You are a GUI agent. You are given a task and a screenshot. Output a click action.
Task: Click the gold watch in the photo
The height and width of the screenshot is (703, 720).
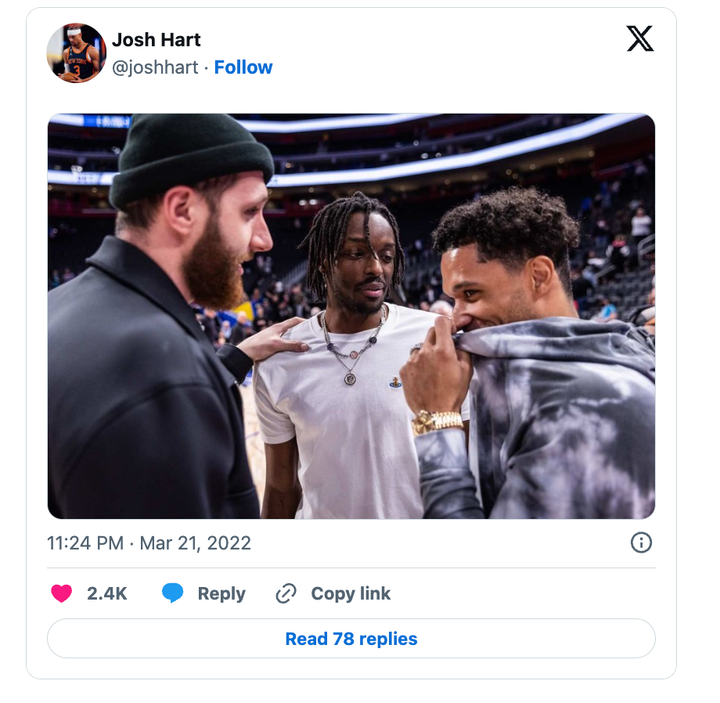coord(436,422)
